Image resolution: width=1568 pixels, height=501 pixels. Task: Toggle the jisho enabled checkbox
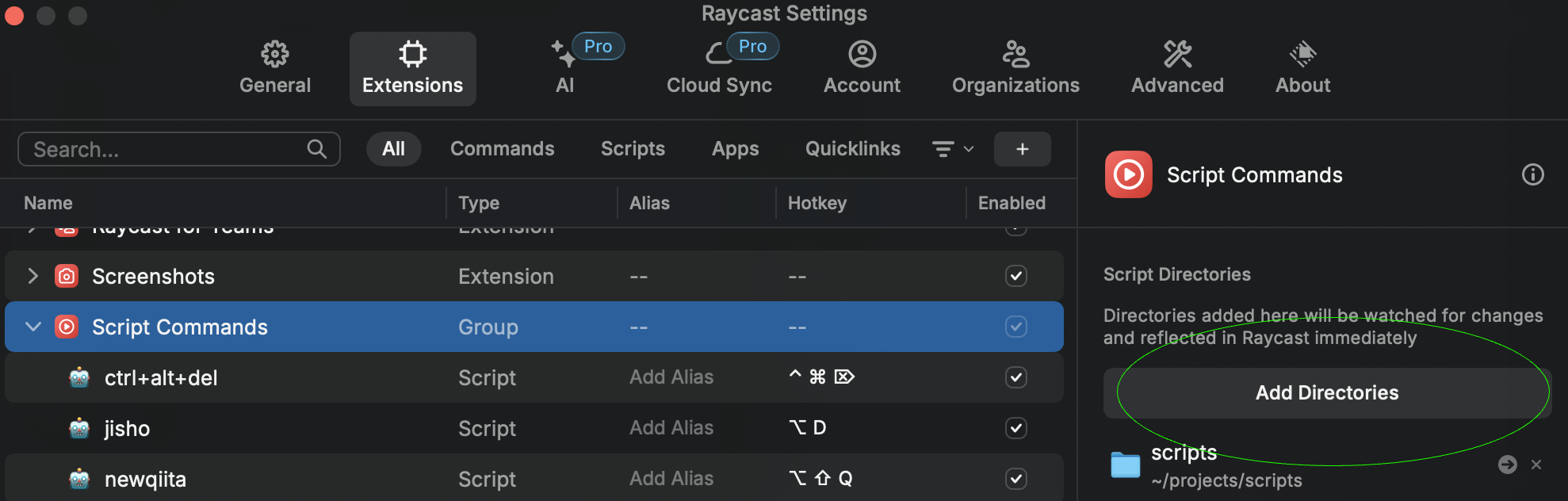click(x=1016, y=428)
